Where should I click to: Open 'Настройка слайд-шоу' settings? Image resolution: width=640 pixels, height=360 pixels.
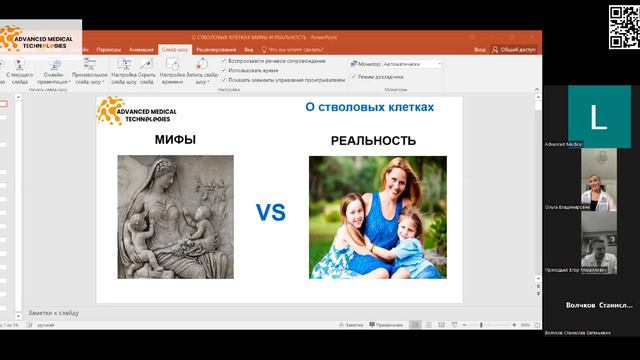pyautogui.click(x=124, y=71)
